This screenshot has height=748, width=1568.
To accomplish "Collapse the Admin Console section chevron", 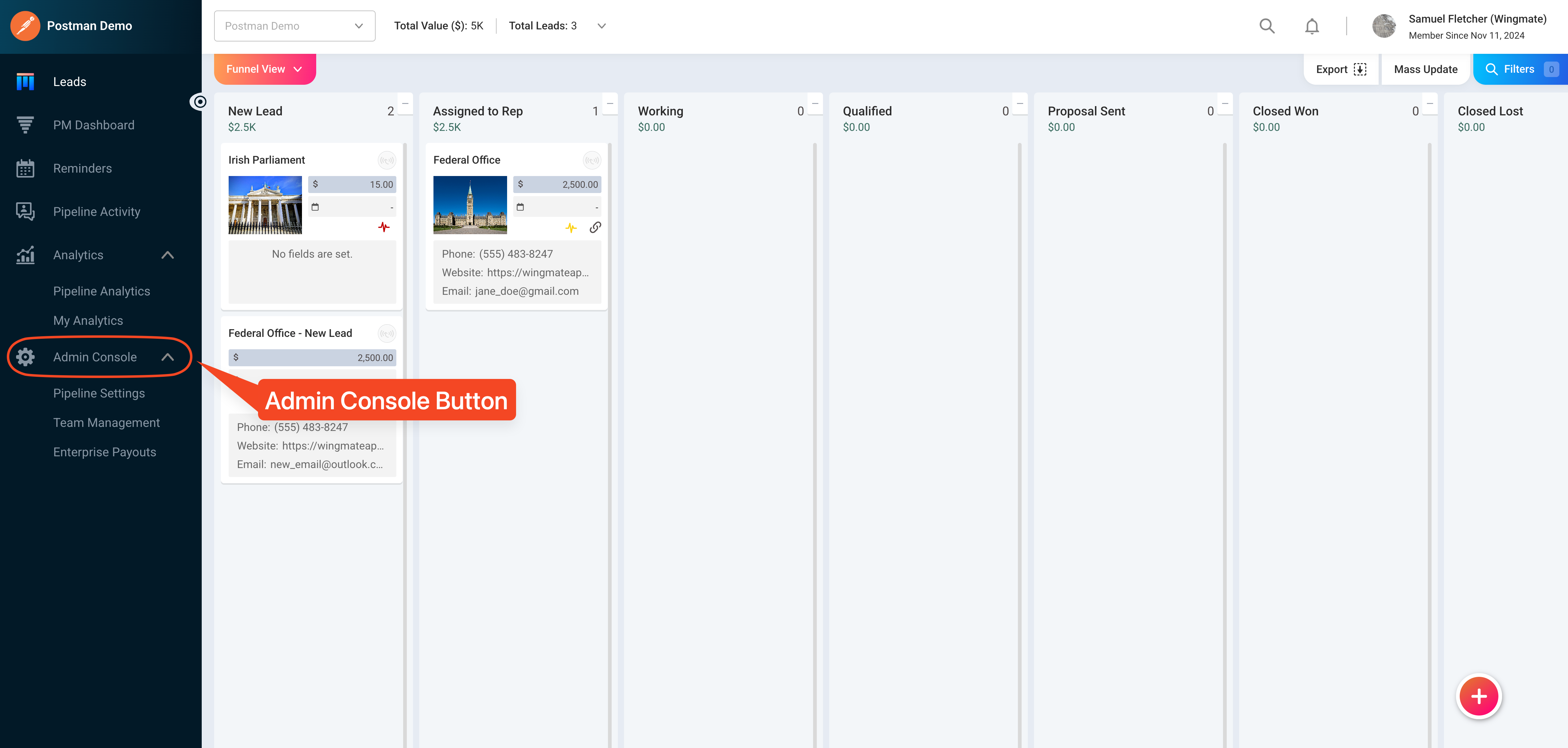I will click(167, 357).
